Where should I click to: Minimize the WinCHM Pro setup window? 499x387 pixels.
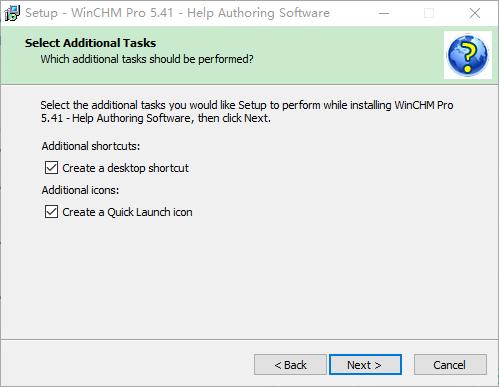click(384, 13)
